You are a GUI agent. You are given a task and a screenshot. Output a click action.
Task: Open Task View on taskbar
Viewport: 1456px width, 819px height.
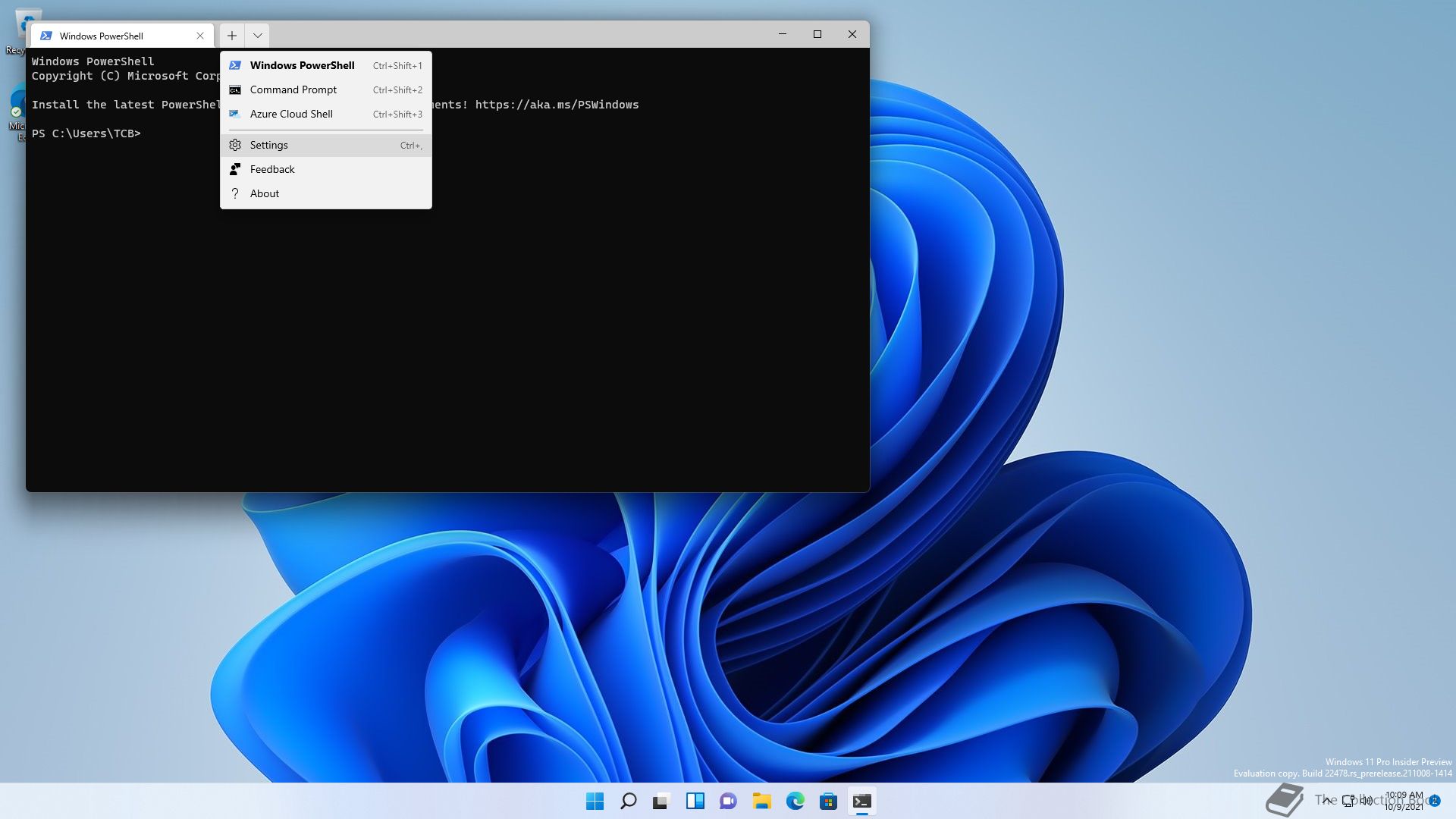point(662,801)
